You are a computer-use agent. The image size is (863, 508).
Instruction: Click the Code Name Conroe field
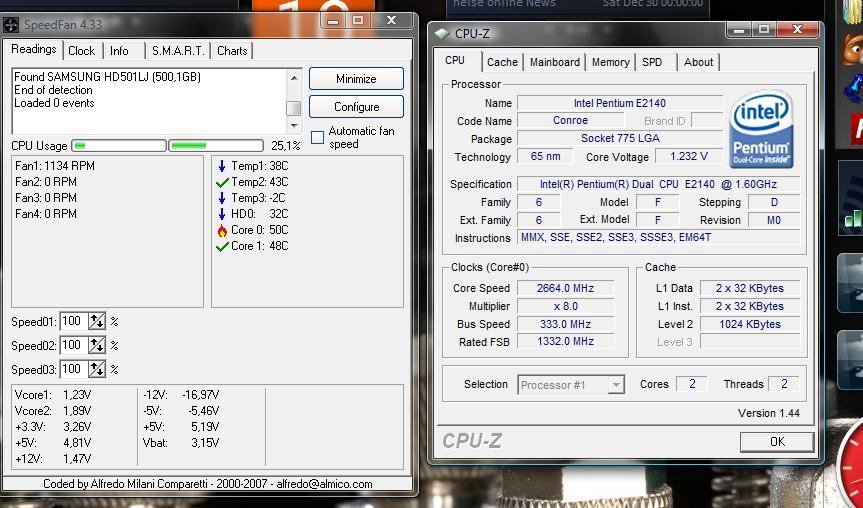click(x=570, y=121)
